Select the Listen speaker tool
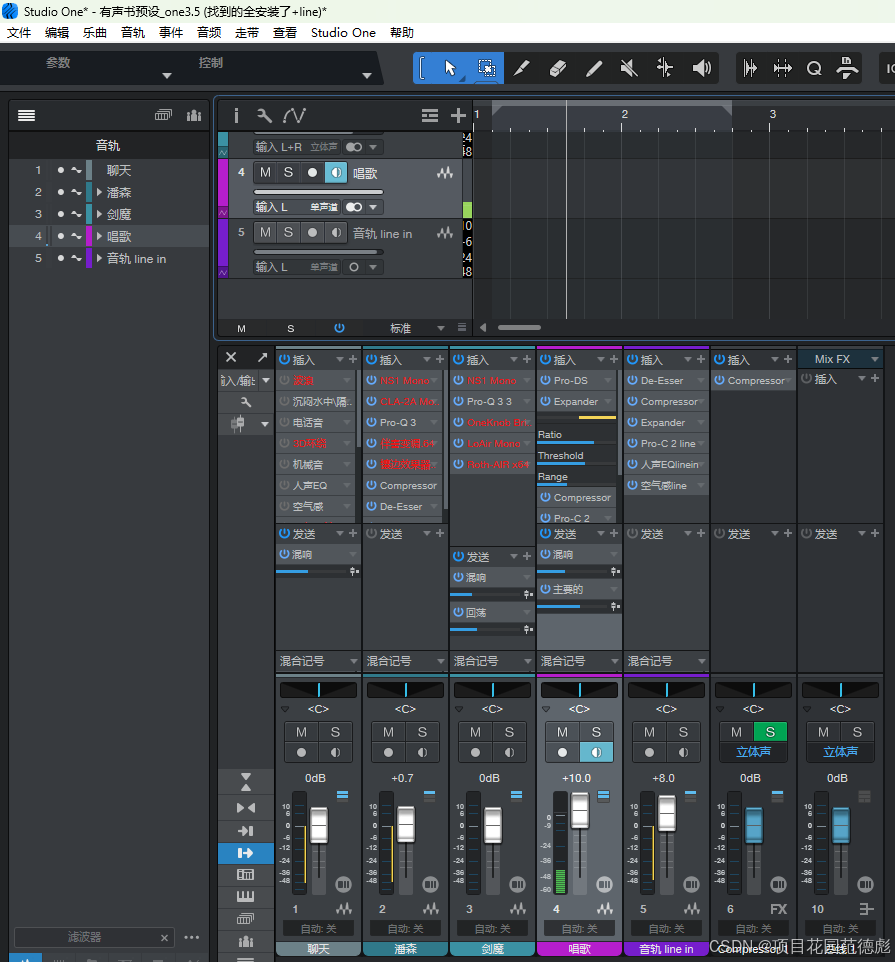This screenshot has height=962, width=895. click(x=701, y=68)
